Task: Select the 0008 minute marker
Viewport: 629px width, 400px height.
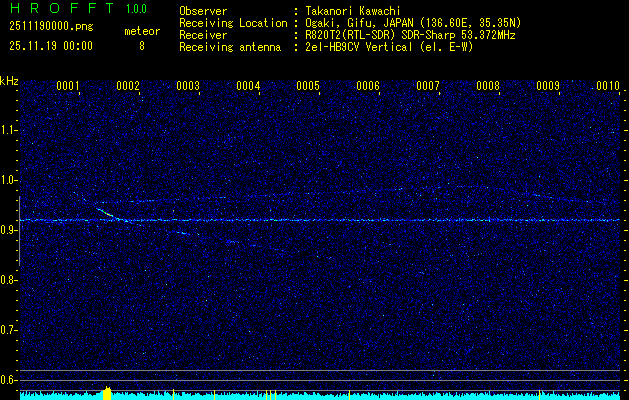Action: pyautogui.click(x=488, y=86)
